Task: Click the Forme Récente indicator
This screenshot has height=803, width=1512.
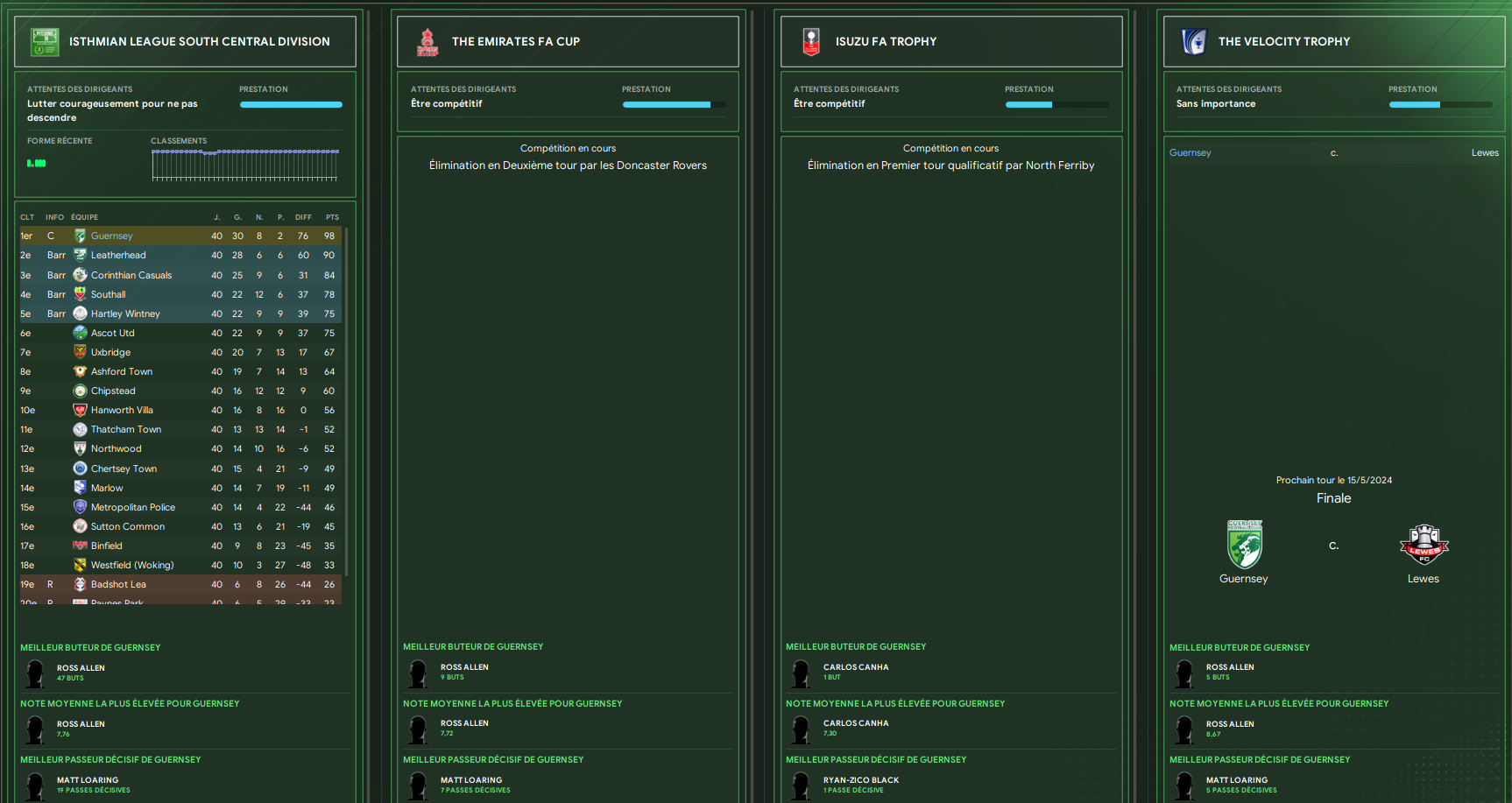Action: point(37,163)
